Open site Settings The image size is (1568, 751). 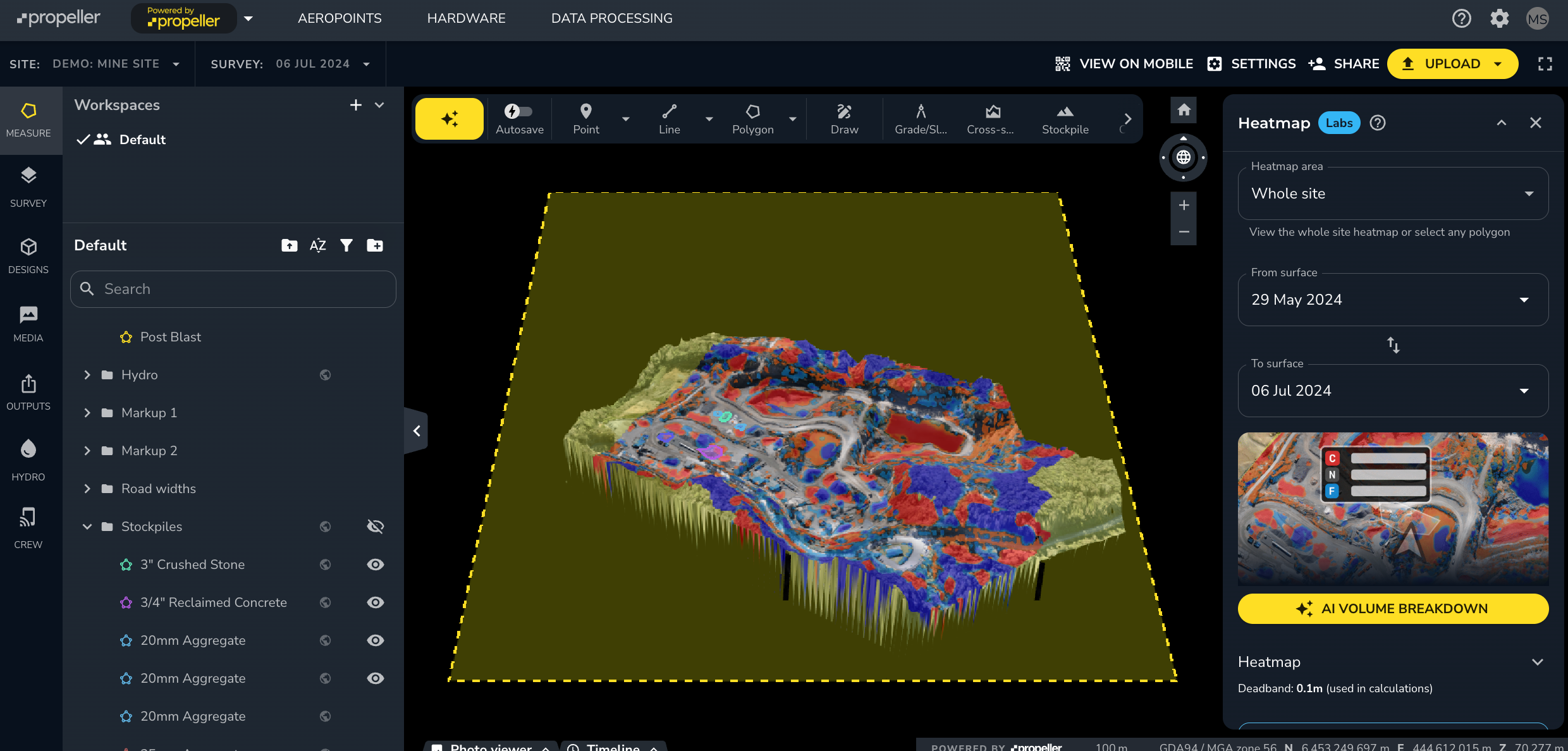click(1252, 64)
